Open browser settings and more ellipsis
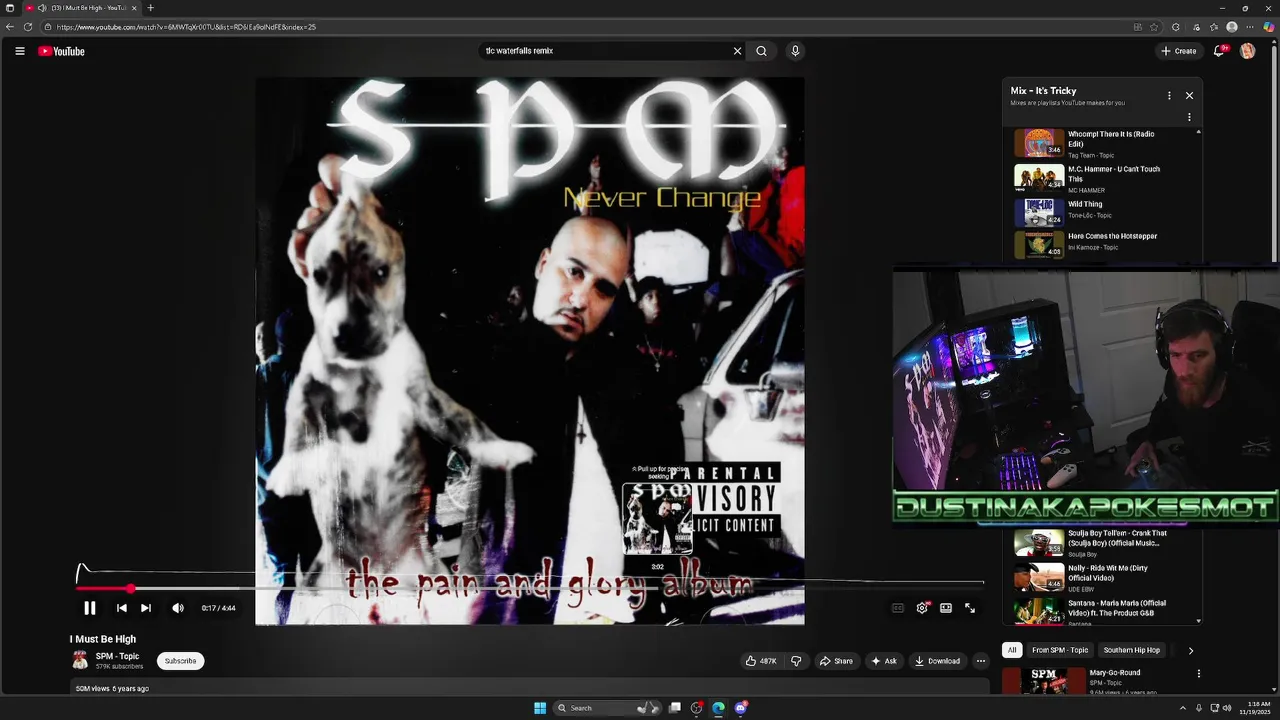 tap(1250, 27)
